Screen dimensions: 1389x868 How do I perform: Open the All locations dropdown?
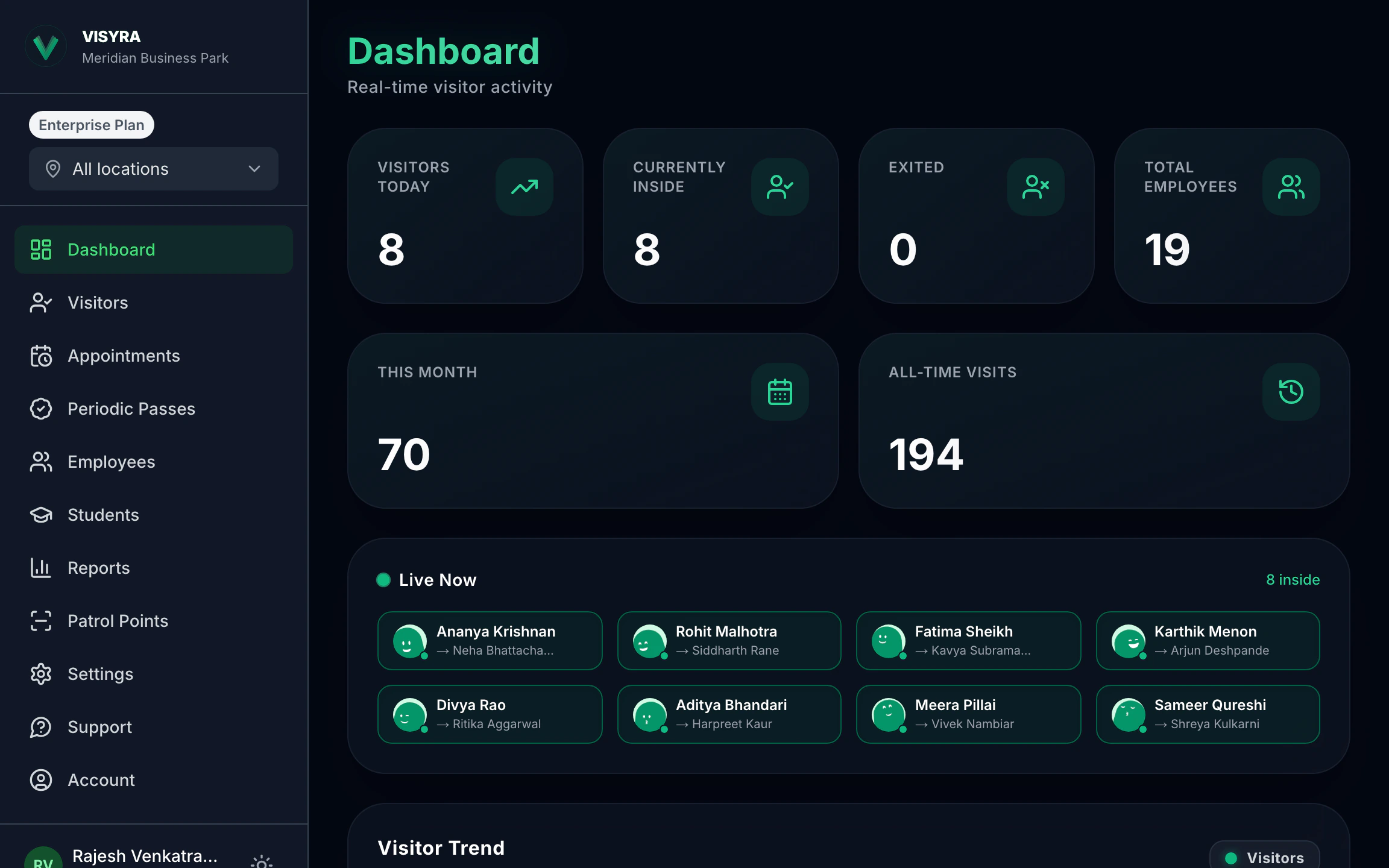pos(154,169)
